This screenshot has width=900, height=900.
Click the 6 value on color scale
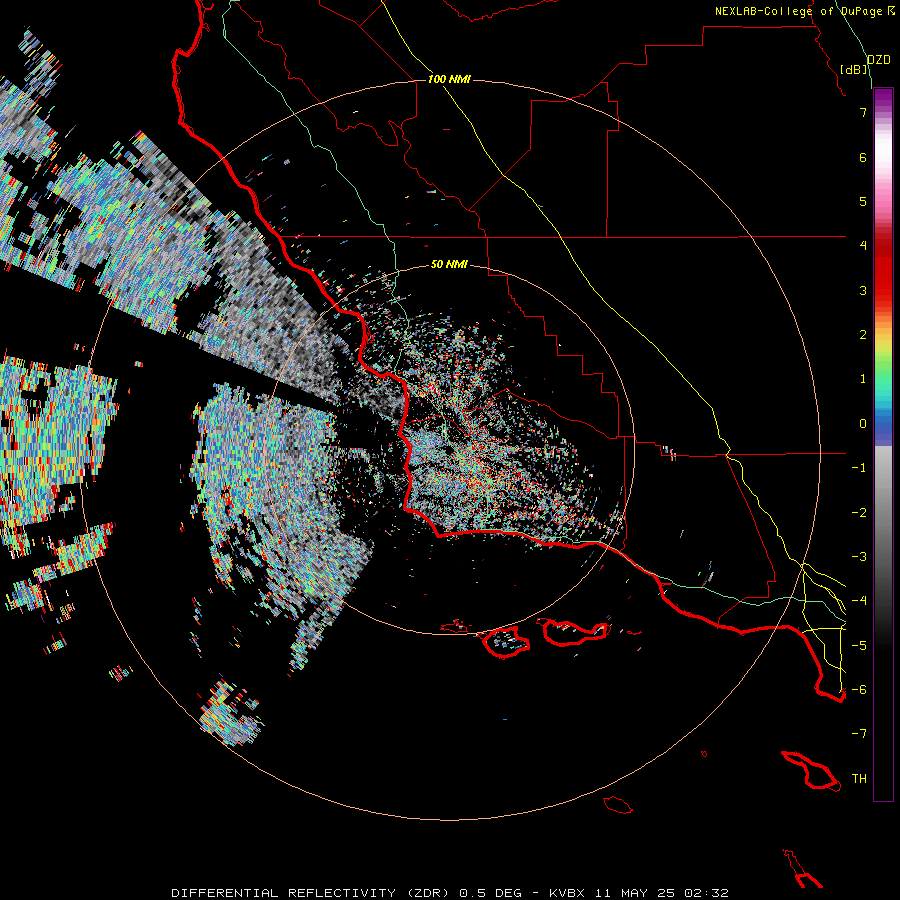863,157
